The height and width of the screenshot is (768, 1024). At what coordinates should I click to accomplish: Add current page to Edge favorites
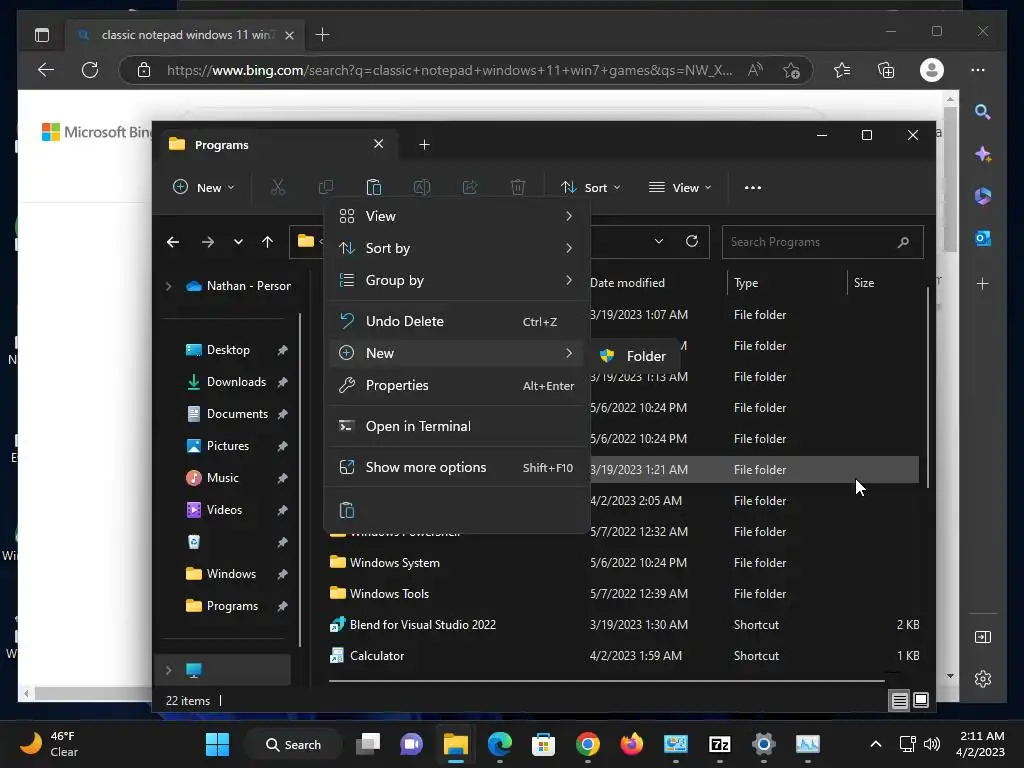coord(792,70)
